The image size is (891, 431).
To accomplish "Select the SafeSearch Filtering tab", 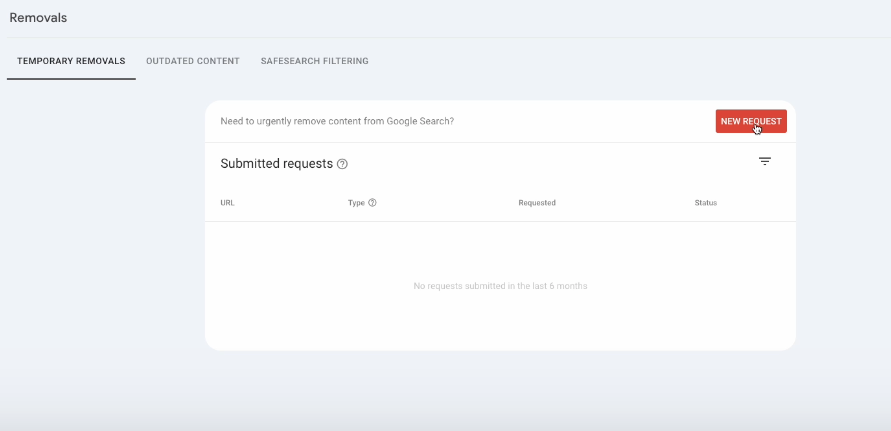I will click(x=314, y=61).
